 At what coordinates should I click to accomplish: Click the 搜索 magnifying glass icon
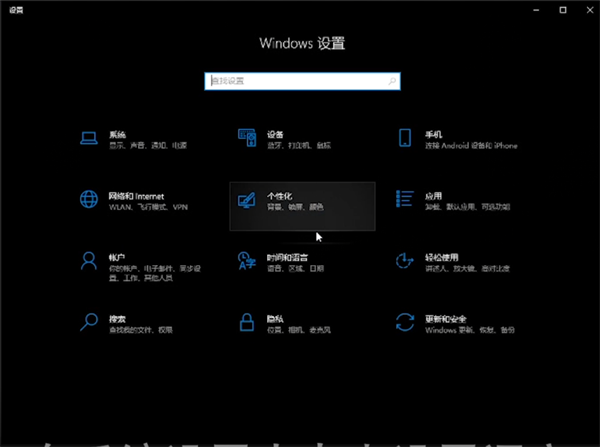click(89, 322)
